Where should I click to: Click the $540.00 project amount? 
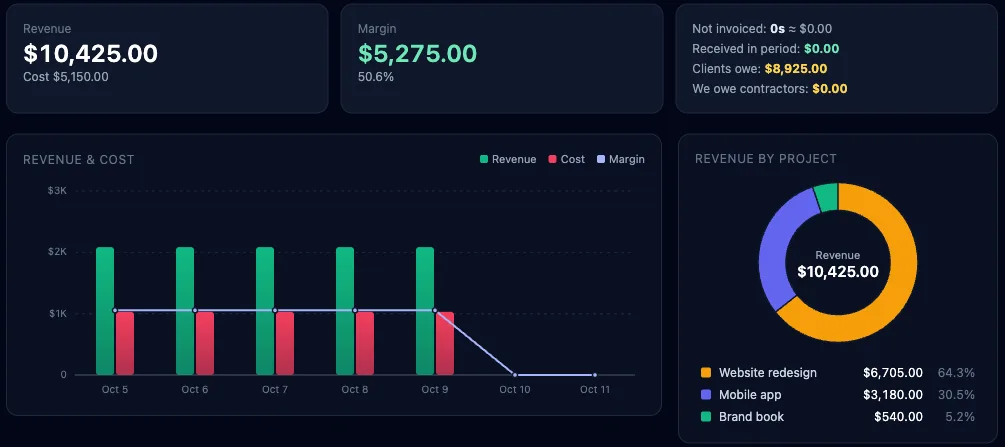(899, 416)
